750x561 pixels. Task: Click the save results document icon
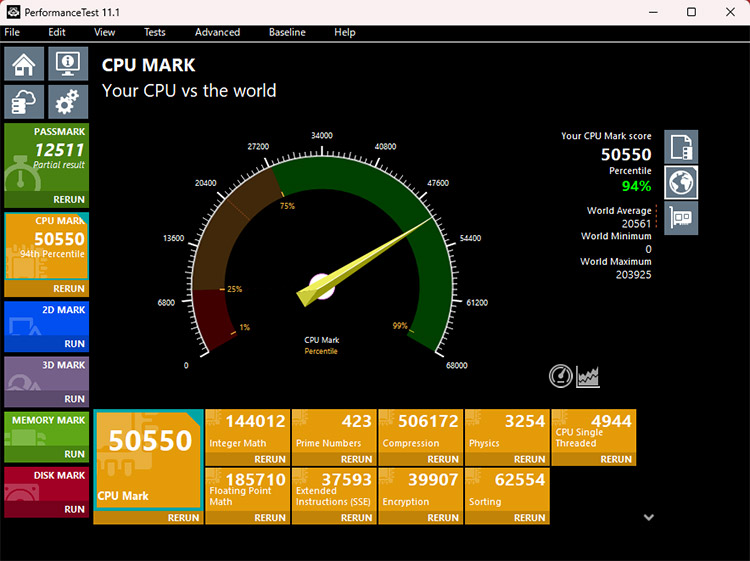coord(681,147)
